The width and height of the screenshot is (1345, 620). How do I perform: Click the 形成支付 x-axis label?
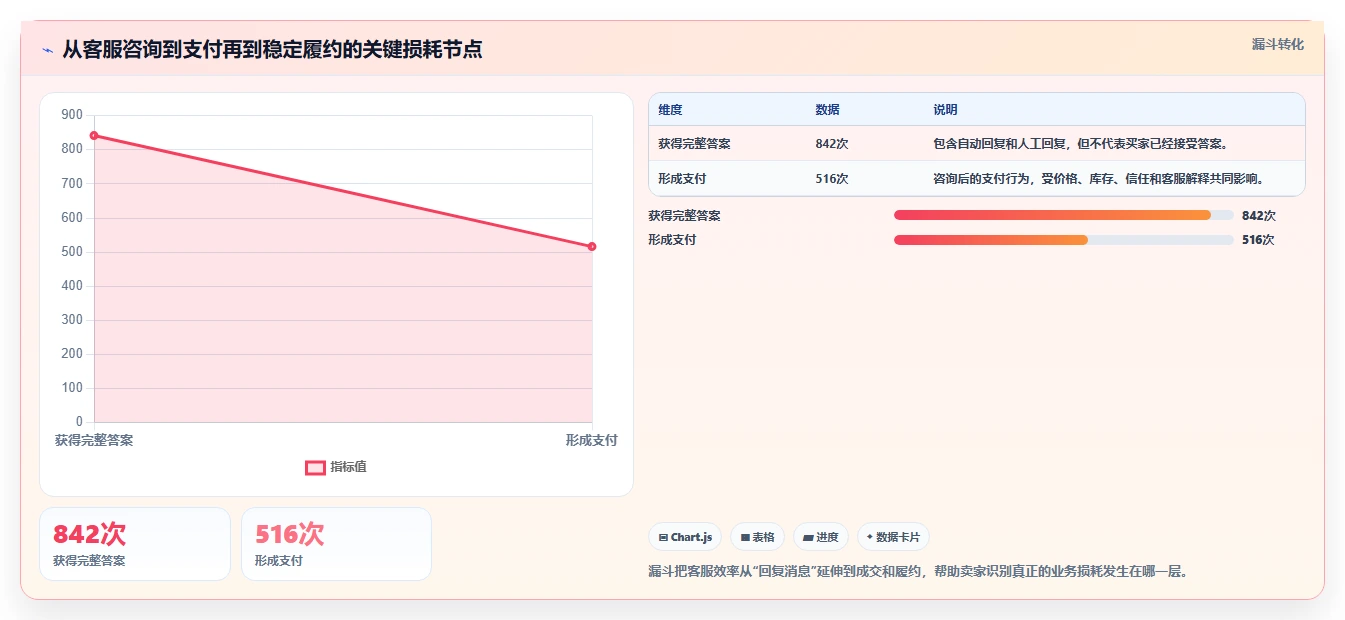pos(591,440)
